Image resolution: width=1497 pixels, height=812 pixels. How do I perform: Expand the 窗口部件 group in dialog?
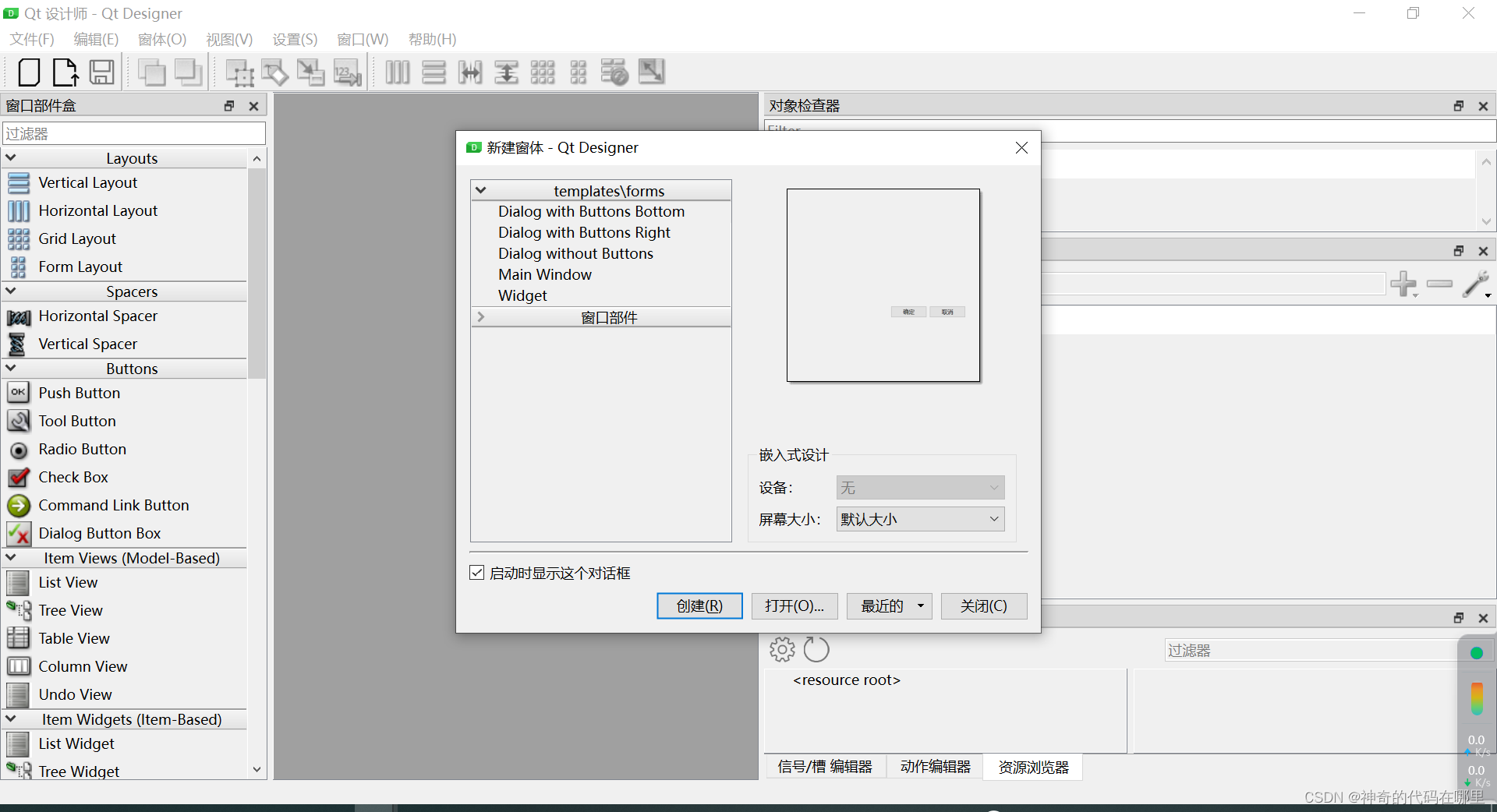point(481,317)
